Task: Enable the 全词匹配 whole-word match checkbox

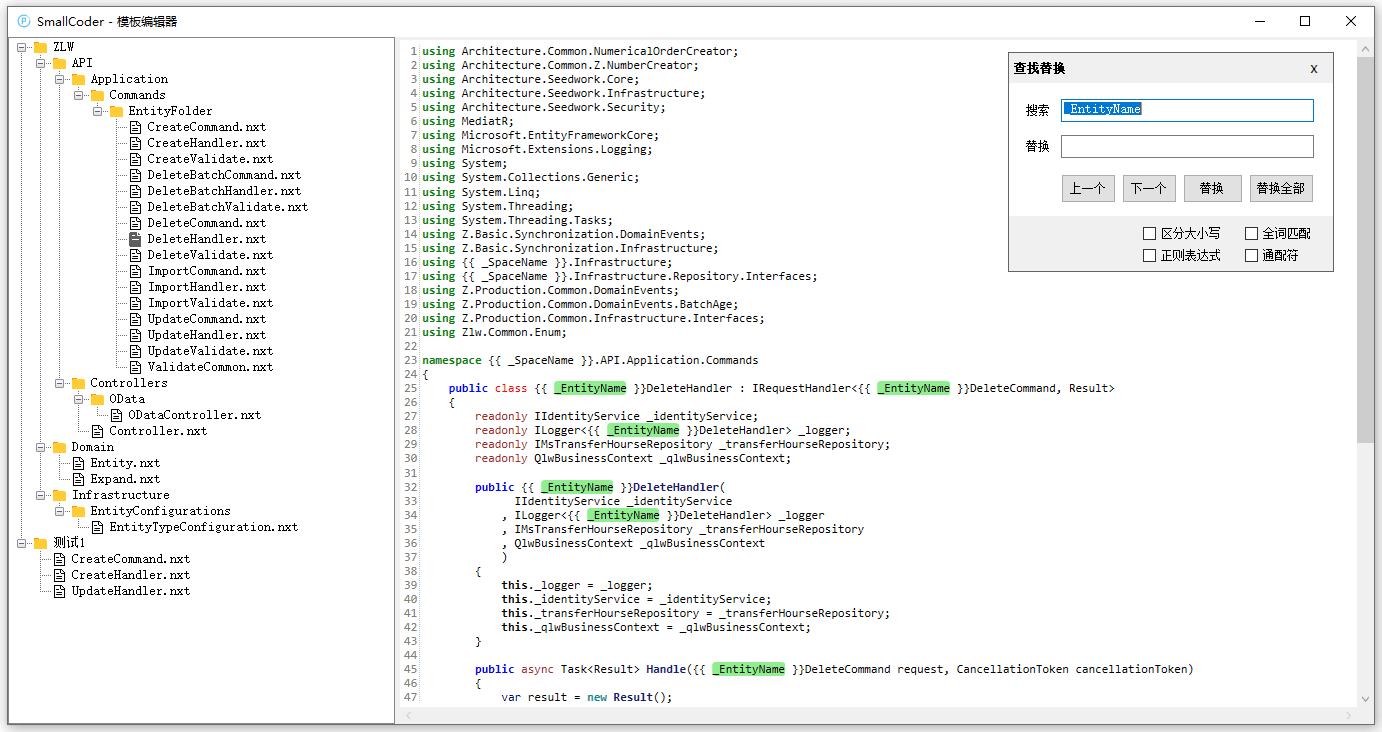Action: point(1250,232)
